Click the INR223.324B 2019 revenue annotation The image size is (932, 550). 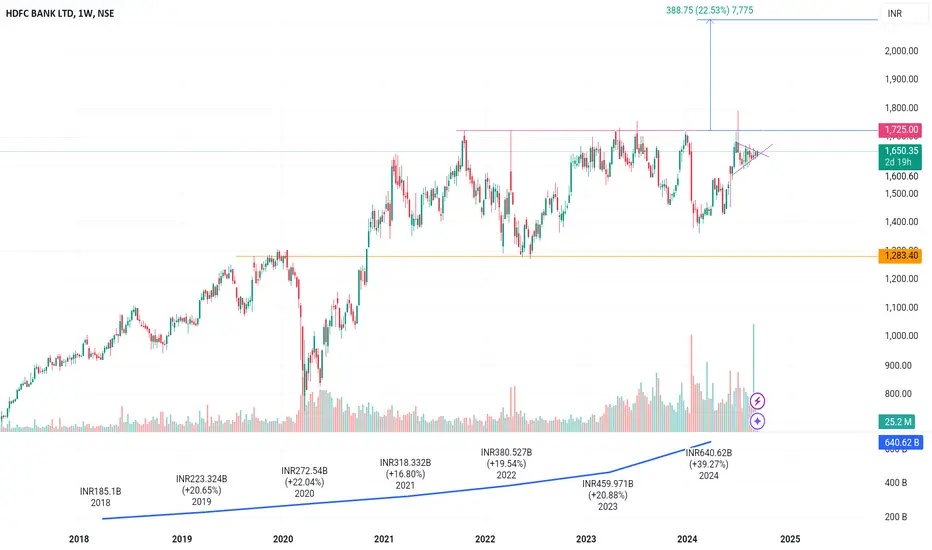pyautogui.click(x=201, y=490)
